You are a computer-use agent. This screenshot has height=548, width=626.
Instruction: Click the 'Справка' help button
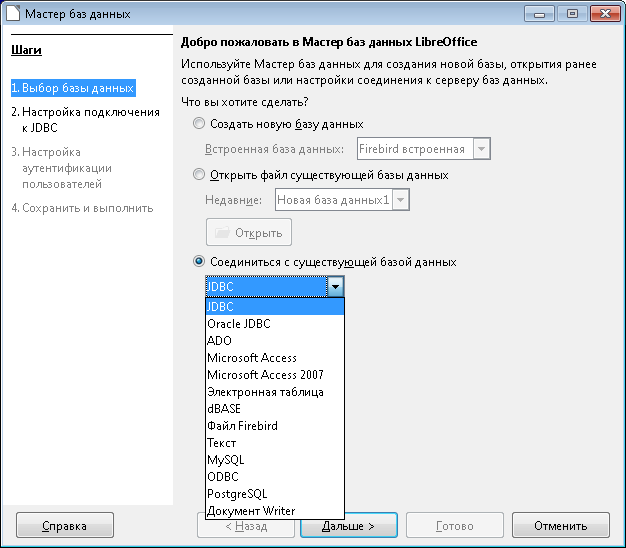(x=65, y=526)
